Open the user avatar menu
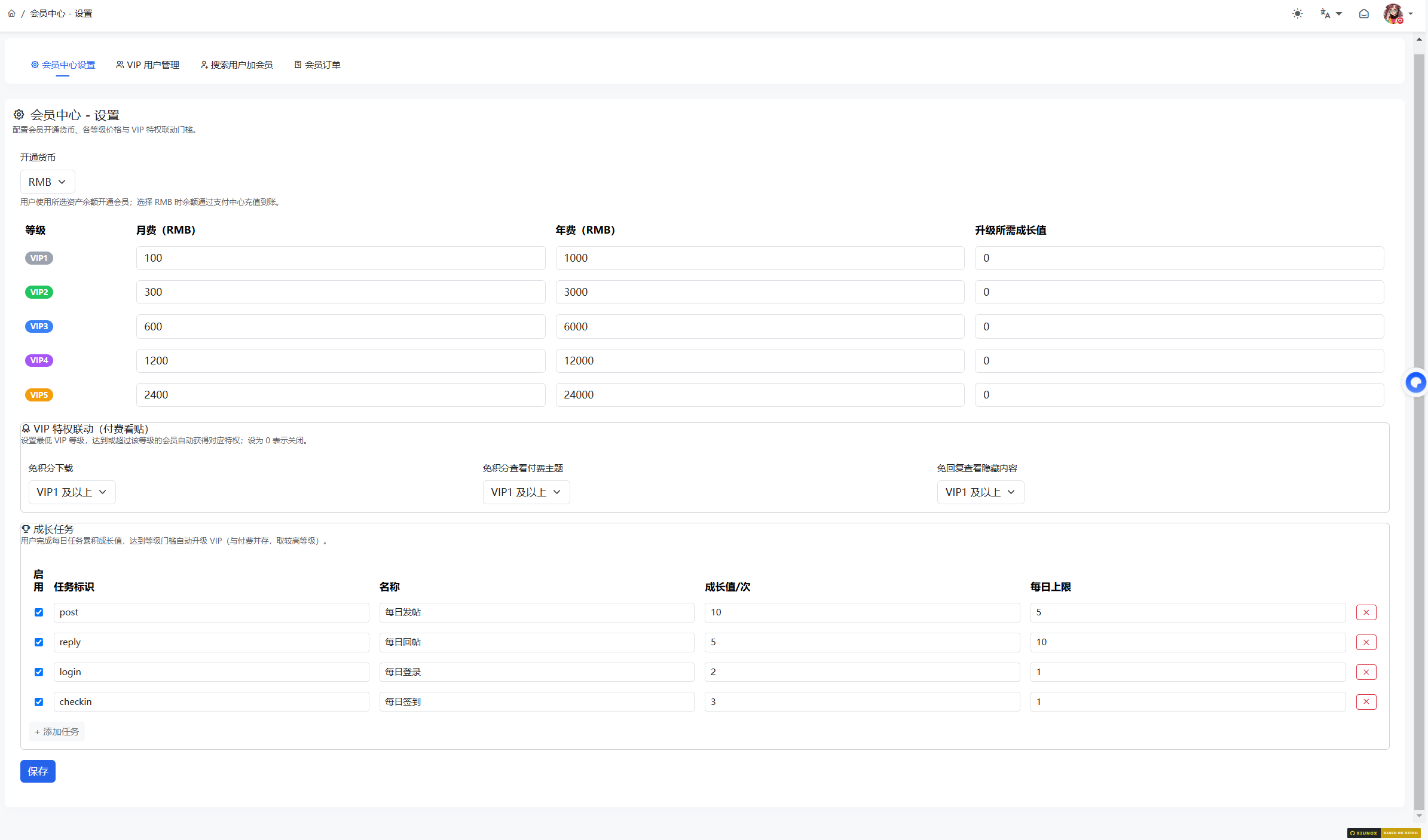 pos(1398,13)
